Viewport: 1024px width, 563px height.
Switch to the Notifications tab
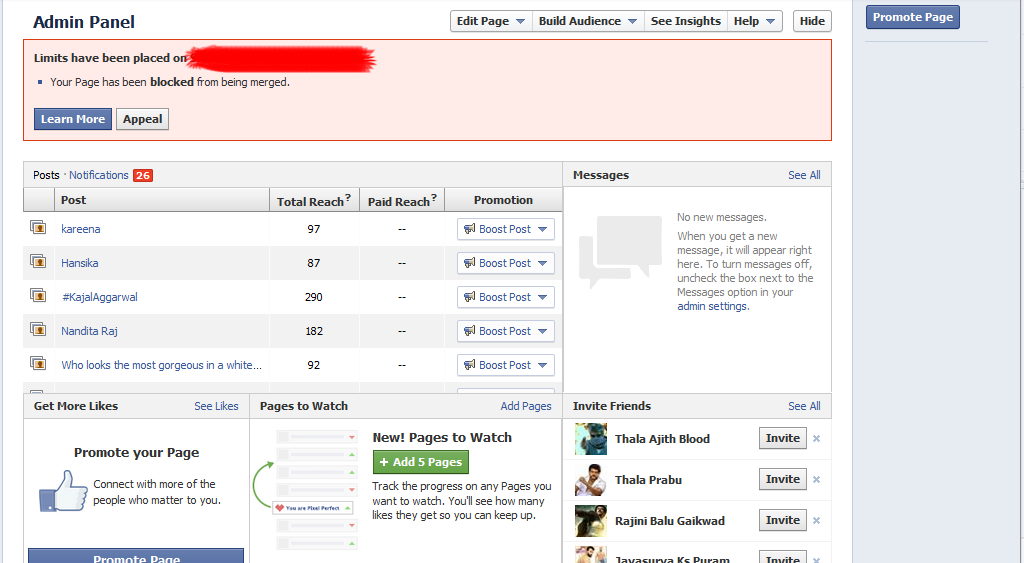[99, 175]
